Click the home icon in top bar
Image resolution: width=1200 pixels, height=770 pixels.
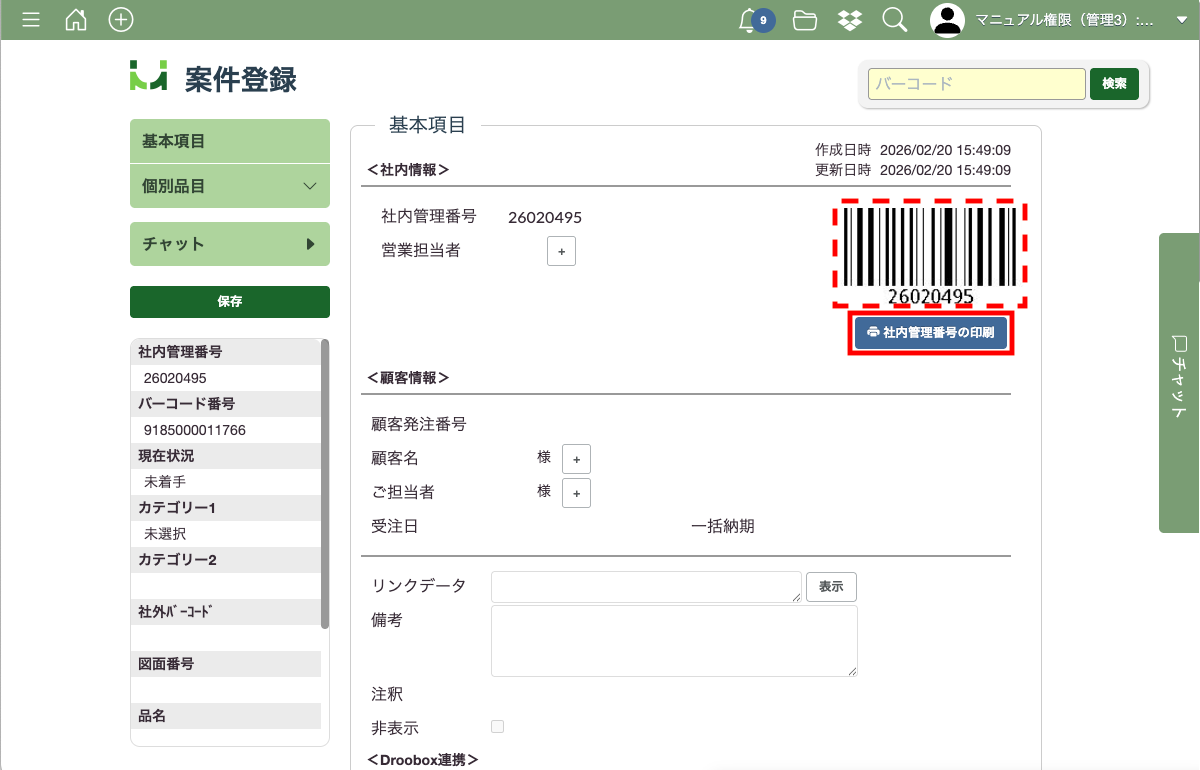pos(76,20)
